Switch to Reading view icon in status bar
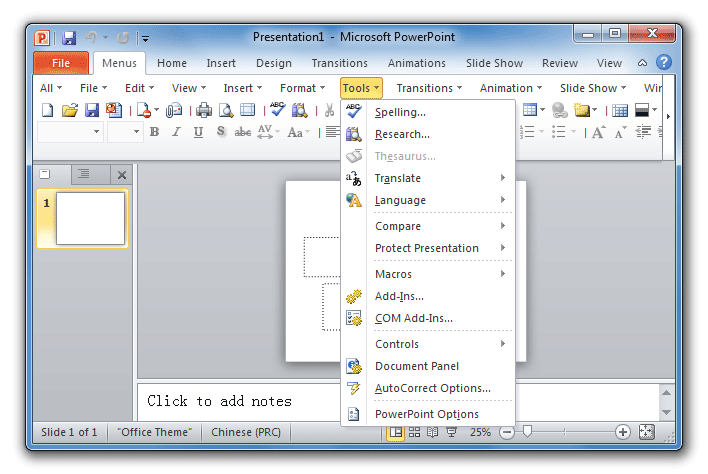708x474 pixels. click(x=433, y=432)
